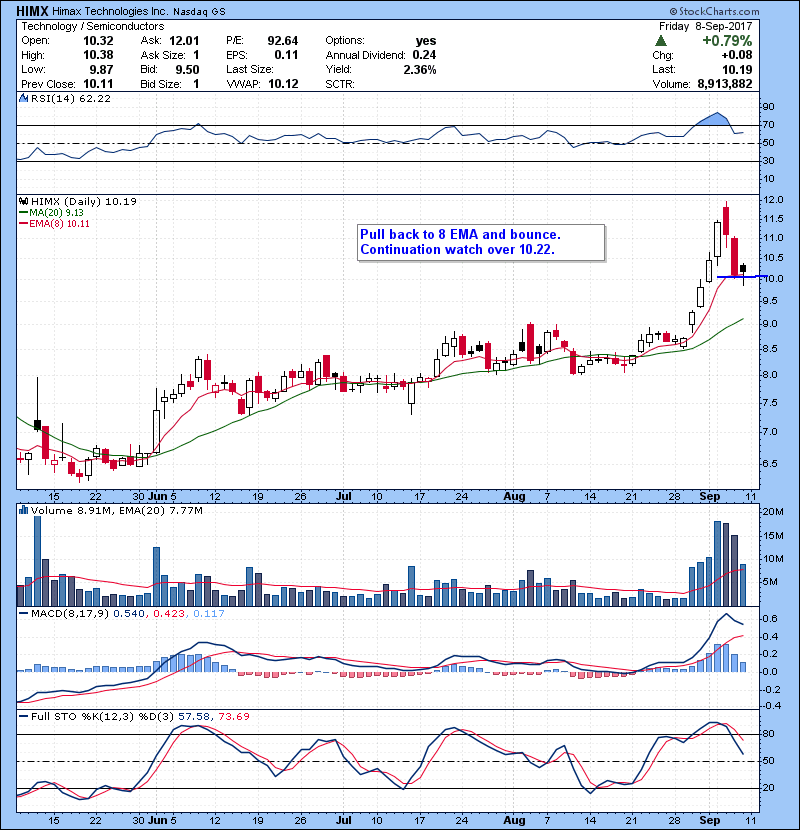Click the +0.79% percent change value
This screenshot has height=830, width=800.
point(727,41)
